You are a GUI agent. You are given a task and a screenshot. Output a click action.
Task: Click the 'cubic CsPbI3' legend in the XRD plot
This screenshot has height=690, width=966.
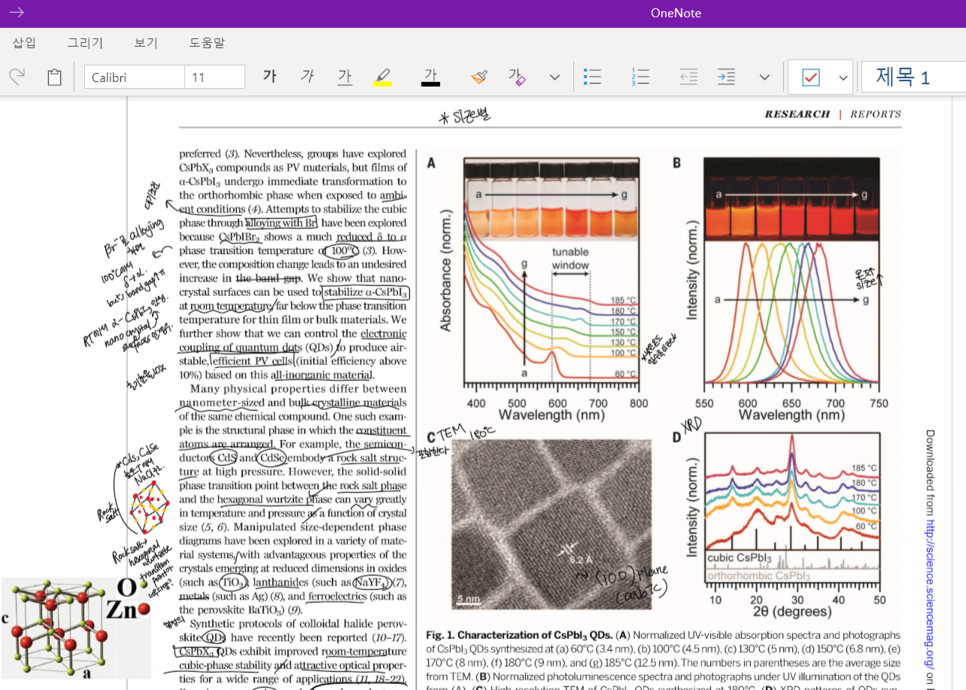pyautogui.click(x=739, y=558)
